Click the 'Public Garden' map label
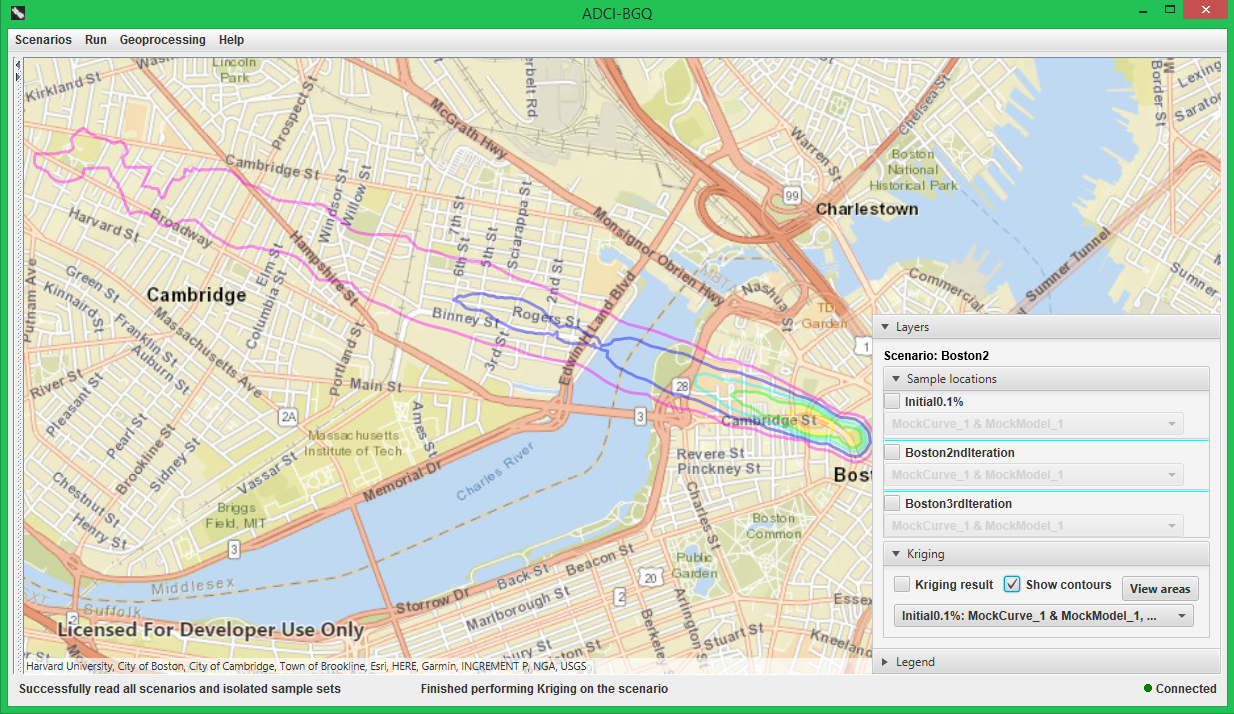 [x=694, y=565]
